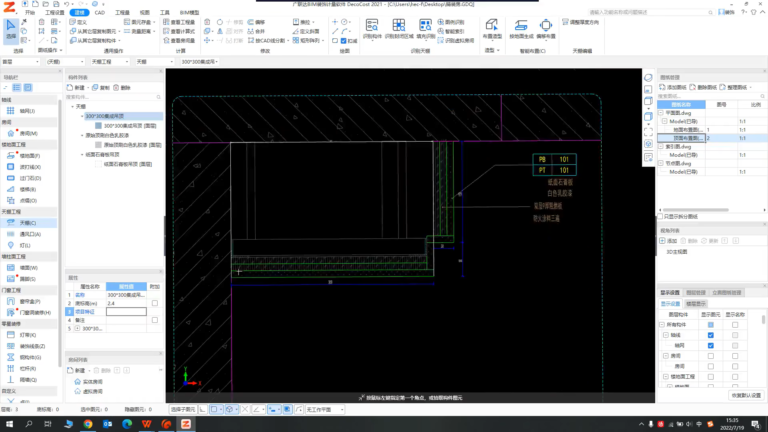Open 工程量 ribbon tab
768x432 pixels.
point(122,12)
